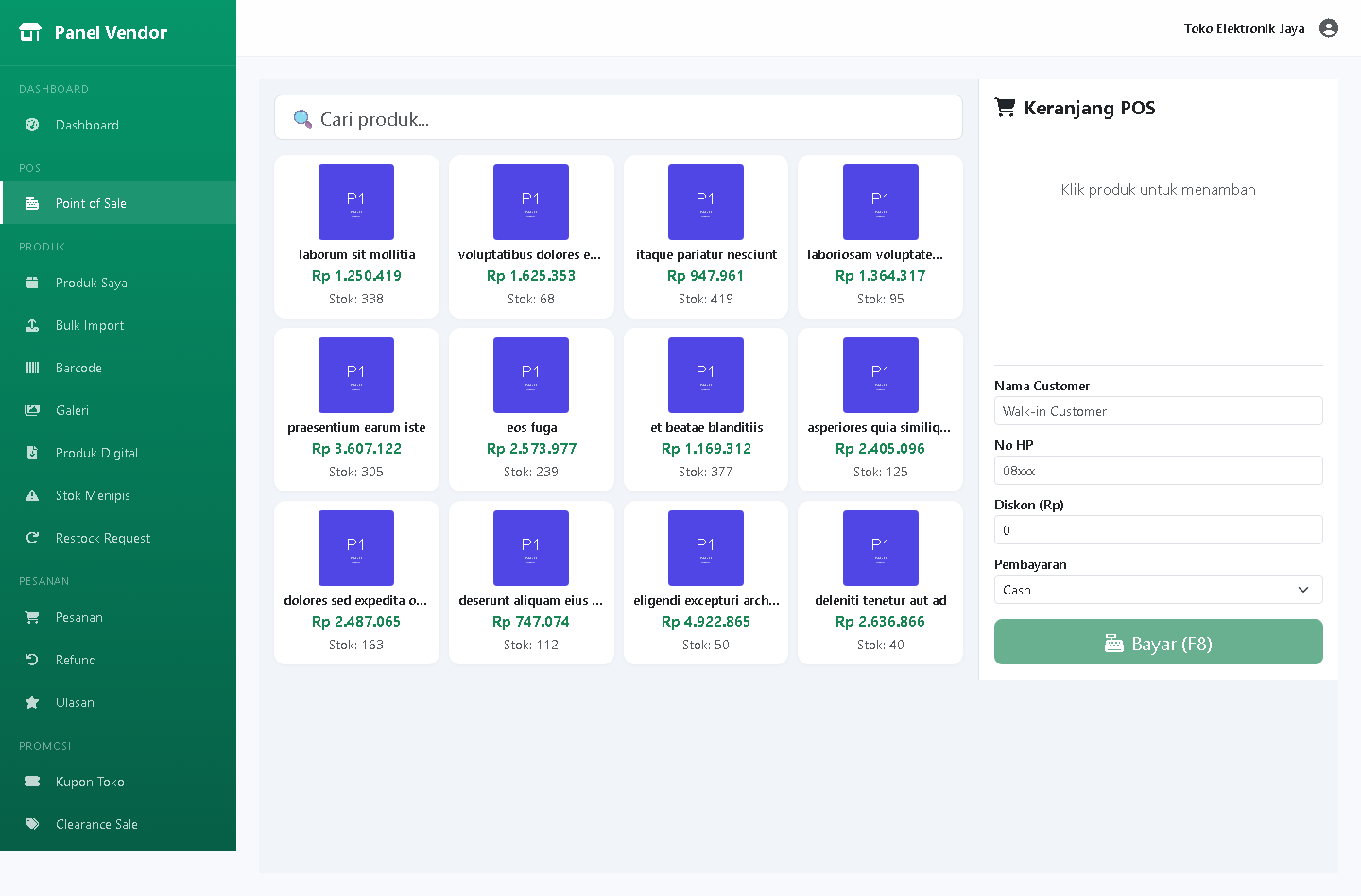The width and height of the screenshot is (1361, 896).
Task: Select the itaque pariatur nesciunt product image
Action: 706,202
